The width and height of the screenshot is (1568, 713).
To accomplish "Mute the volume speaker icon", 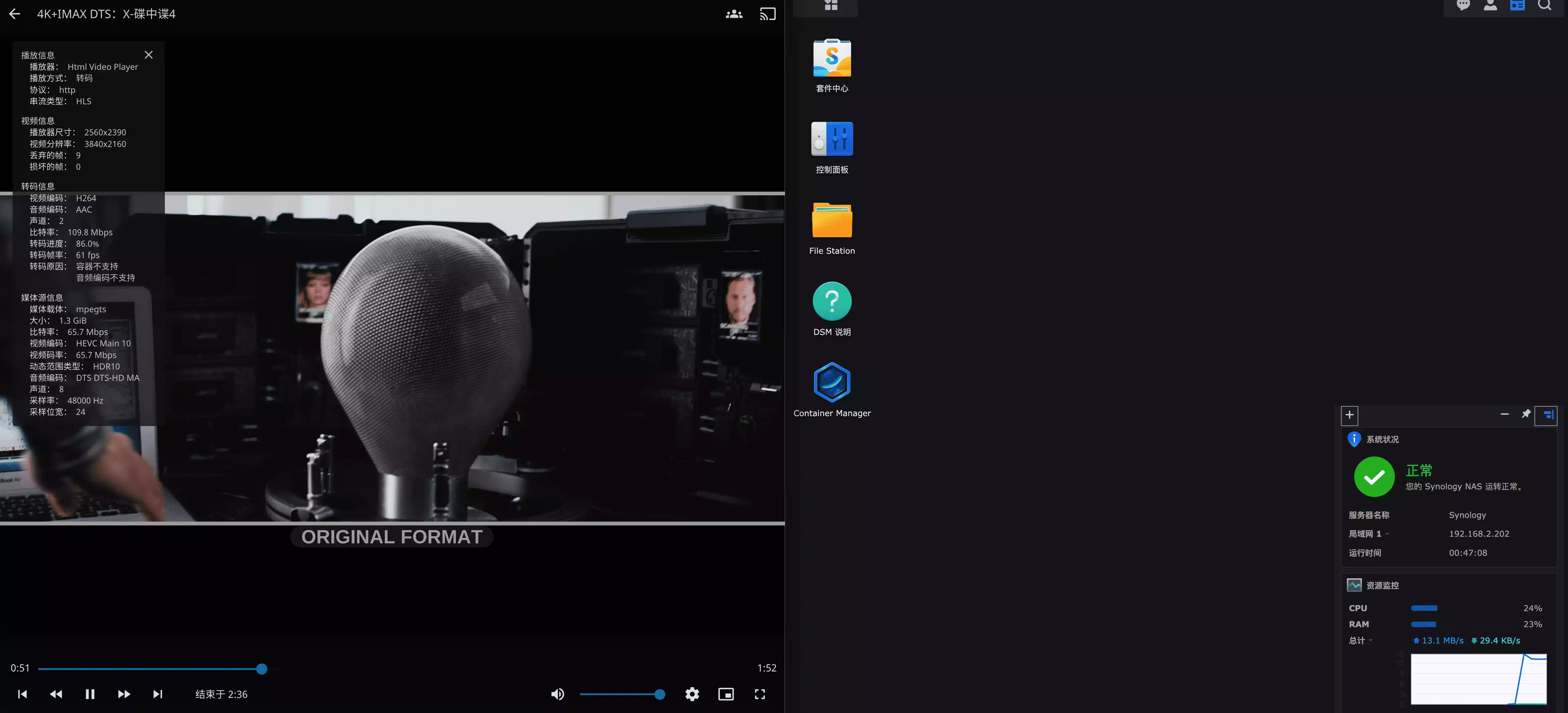I will (x=558, y=694).
